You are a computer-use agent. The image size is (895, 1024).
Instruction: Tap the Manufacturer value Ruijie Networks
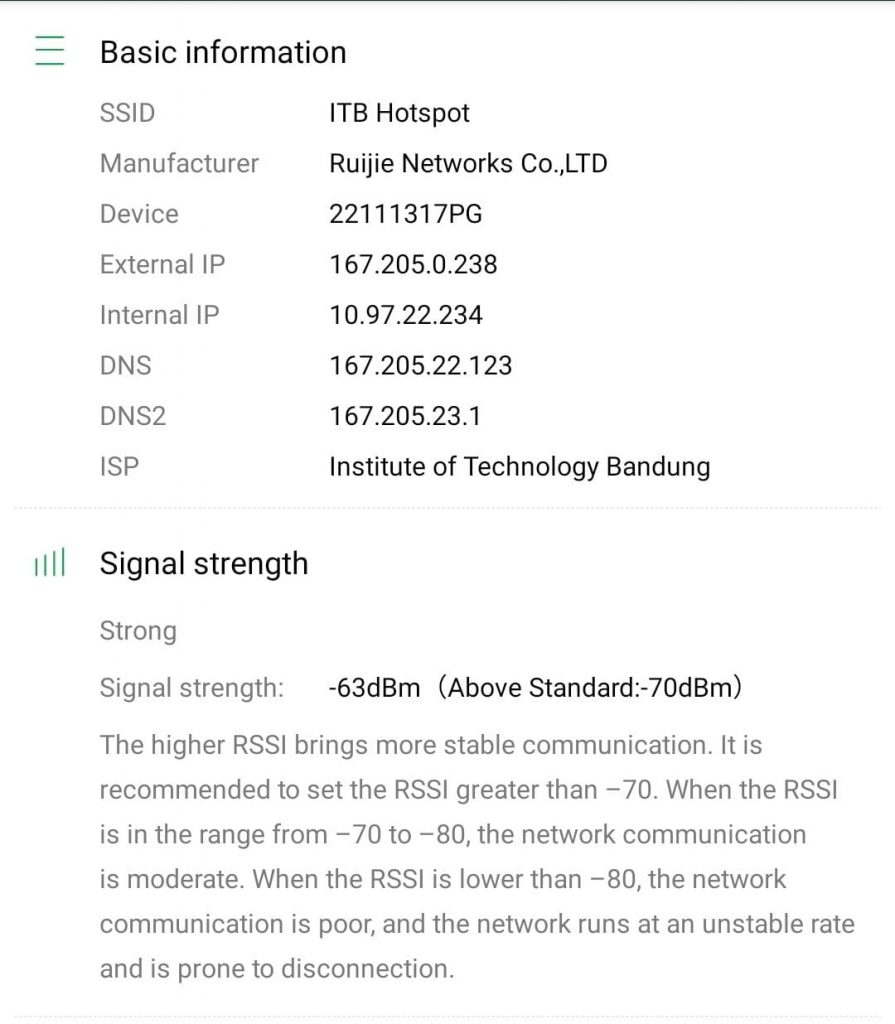click(x=467, y=163)
